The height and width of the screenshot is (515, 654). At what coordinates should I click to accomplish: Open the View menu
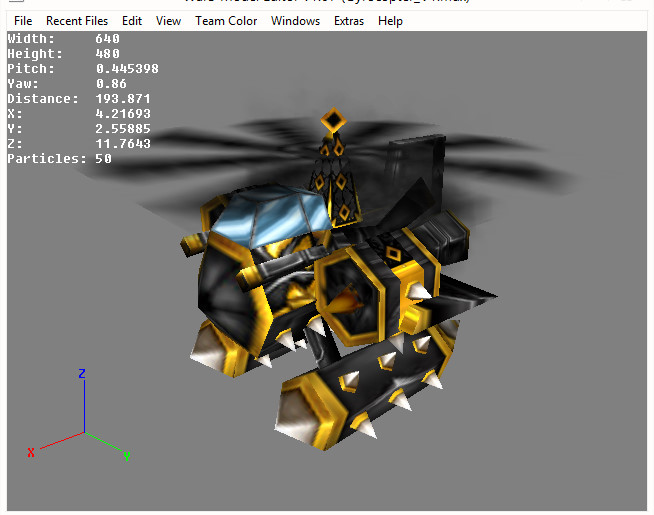pos(168,21)
